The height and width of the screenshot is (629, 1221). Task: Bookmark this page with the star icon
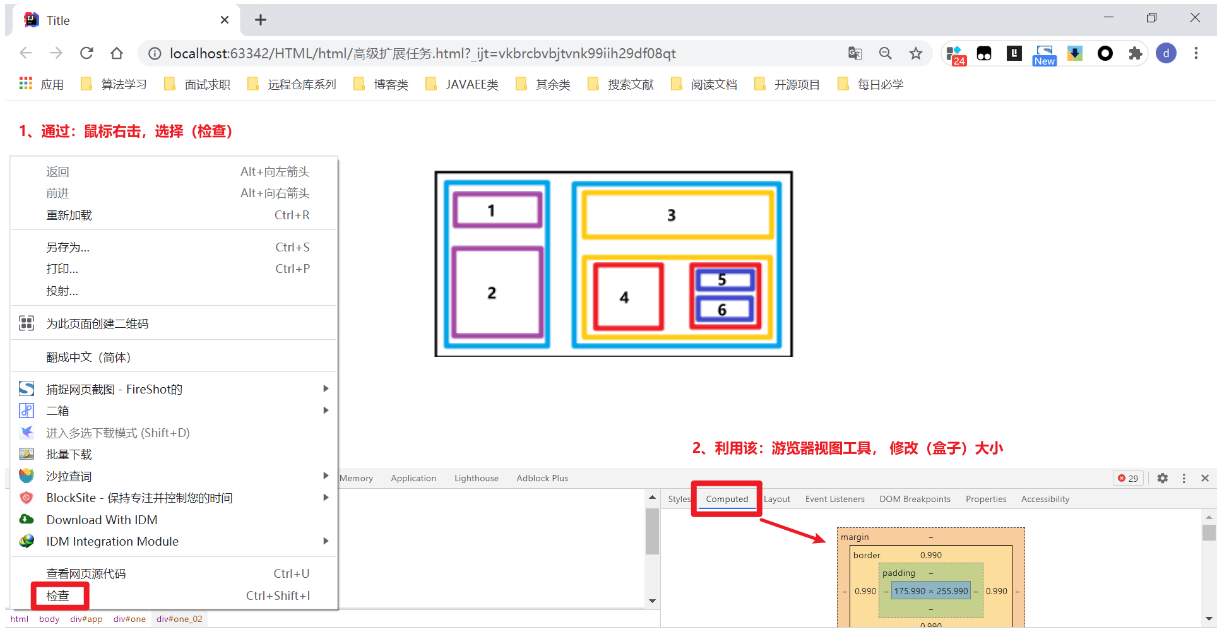click(x=915, y=53)
